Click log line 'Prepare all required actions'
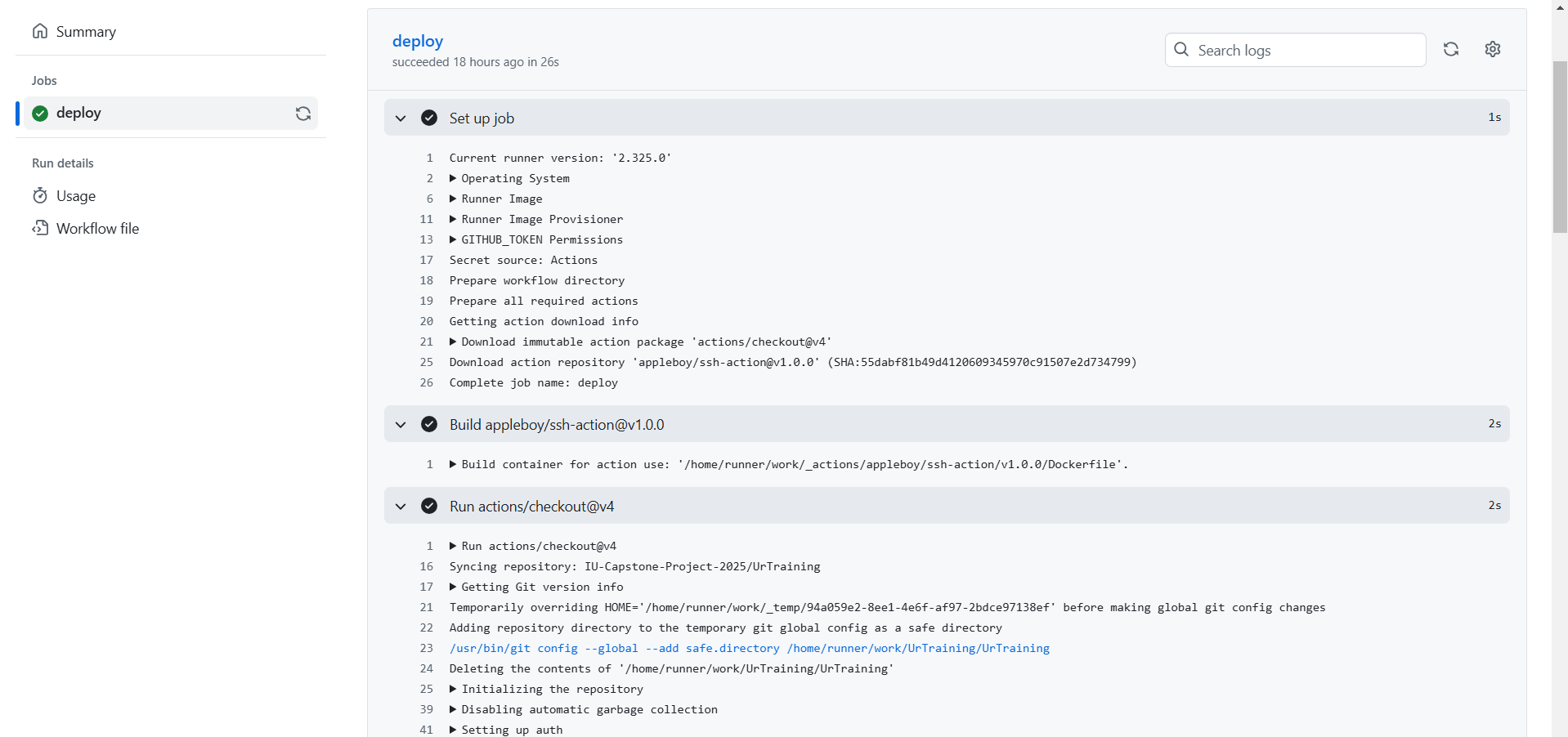 pos(544,301)
